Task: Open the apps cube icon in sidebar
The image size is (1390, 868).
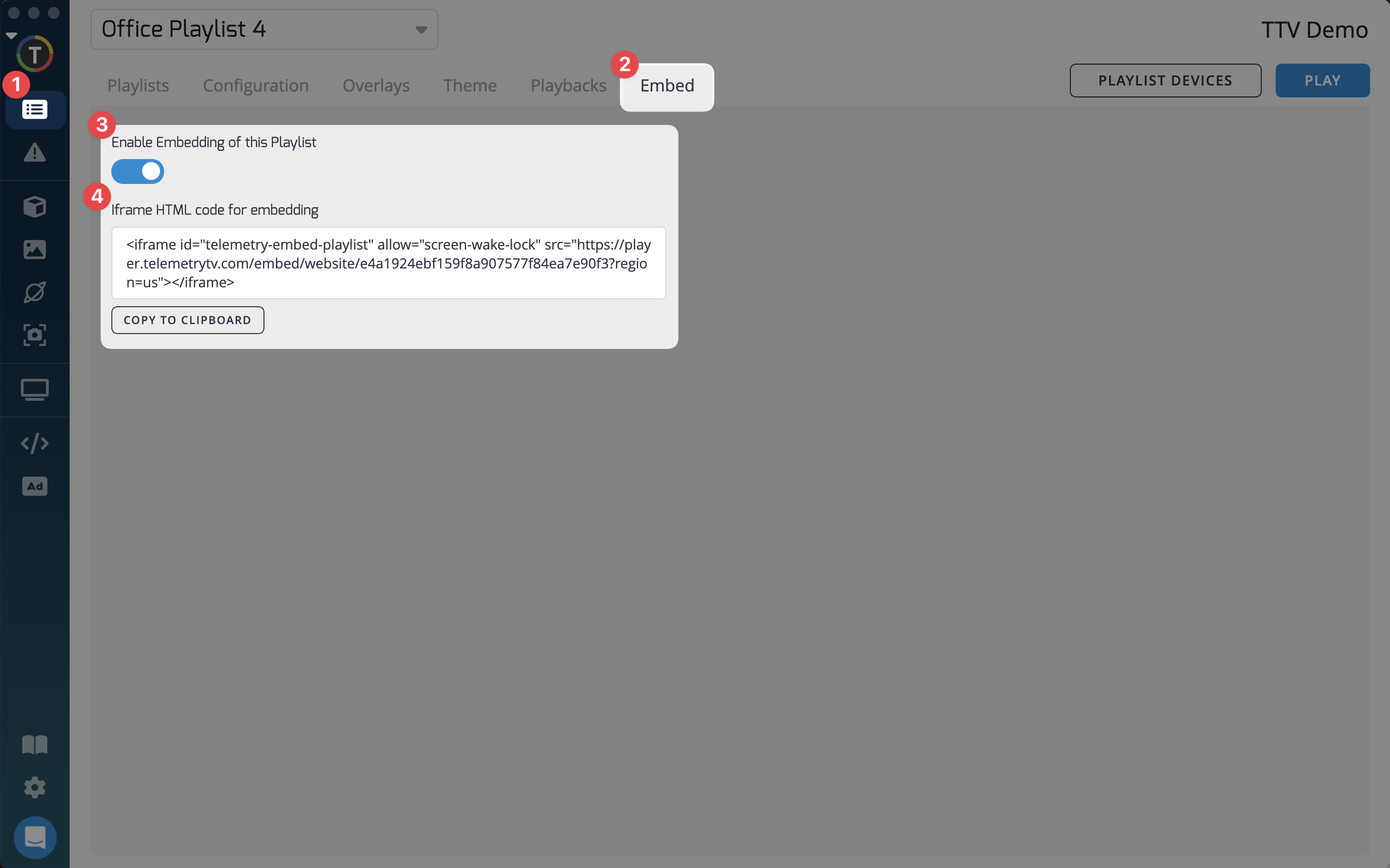Action: pos(34,207)
